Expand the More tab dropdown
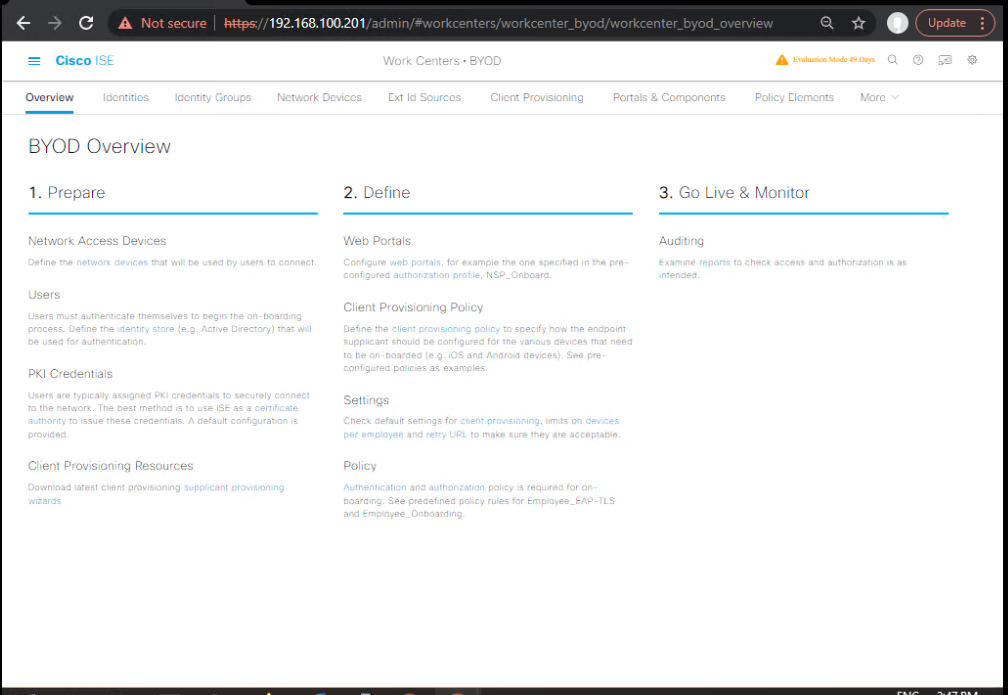 pos(879,98)
